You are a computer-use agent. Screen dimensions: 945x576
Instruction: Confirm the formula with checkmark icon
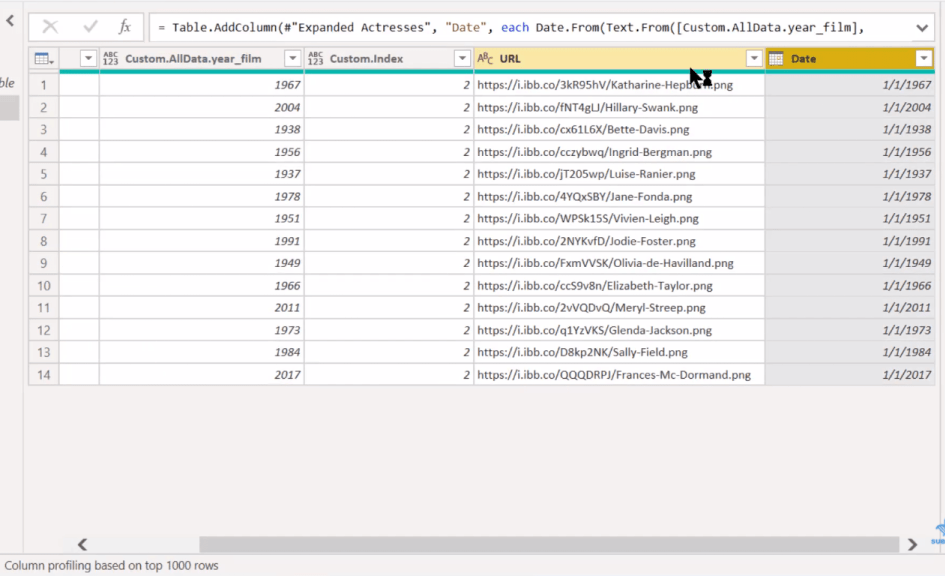90,27
